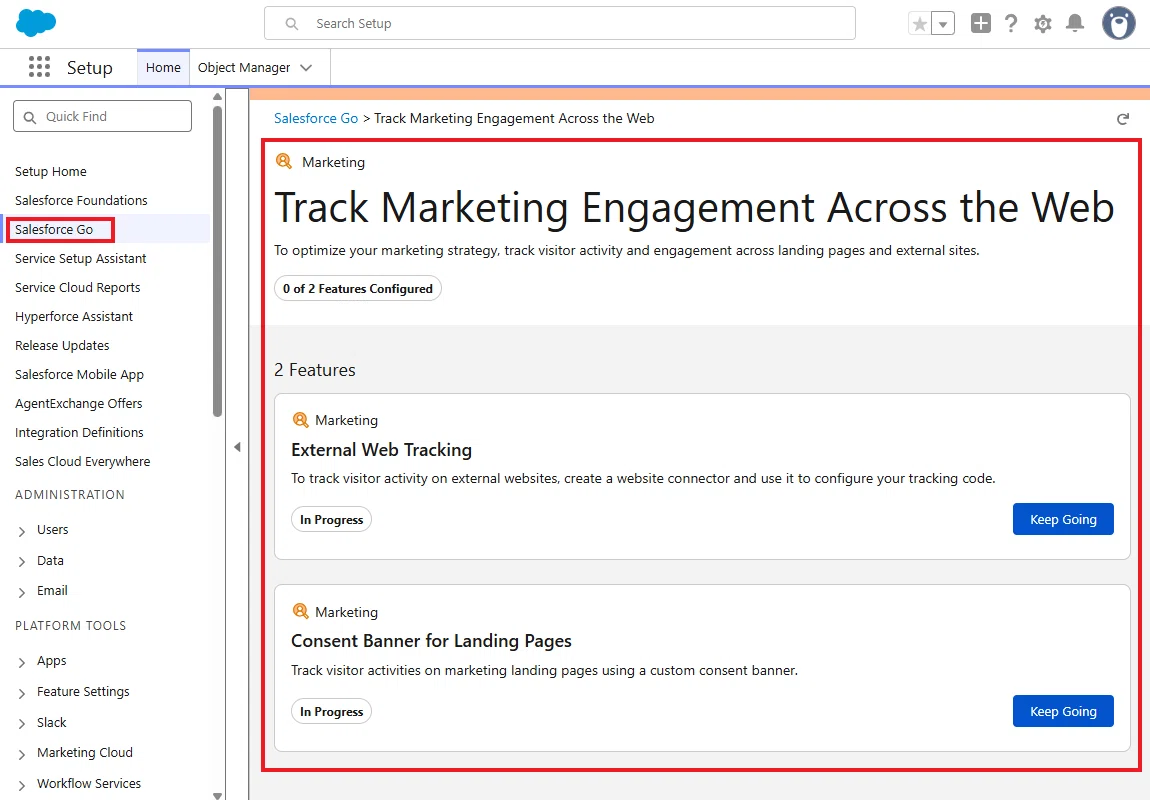This screenshot has width=1150, height=800.
Task: Expand the Marketing Cloud section
Action: click(22, 754)
